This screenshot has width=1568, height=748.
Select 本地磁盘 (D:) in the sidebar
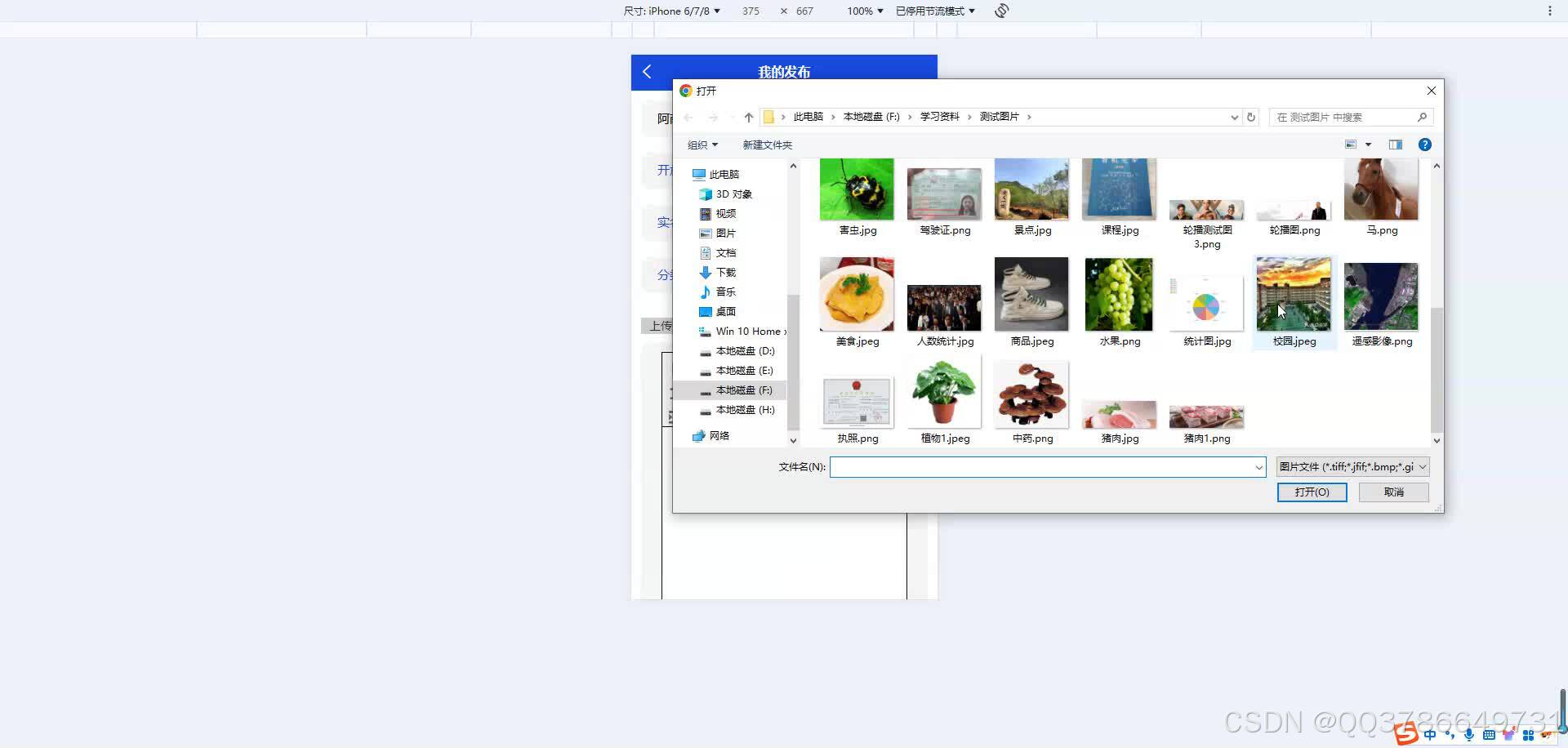pyautogui.click(x=744, y=350)
